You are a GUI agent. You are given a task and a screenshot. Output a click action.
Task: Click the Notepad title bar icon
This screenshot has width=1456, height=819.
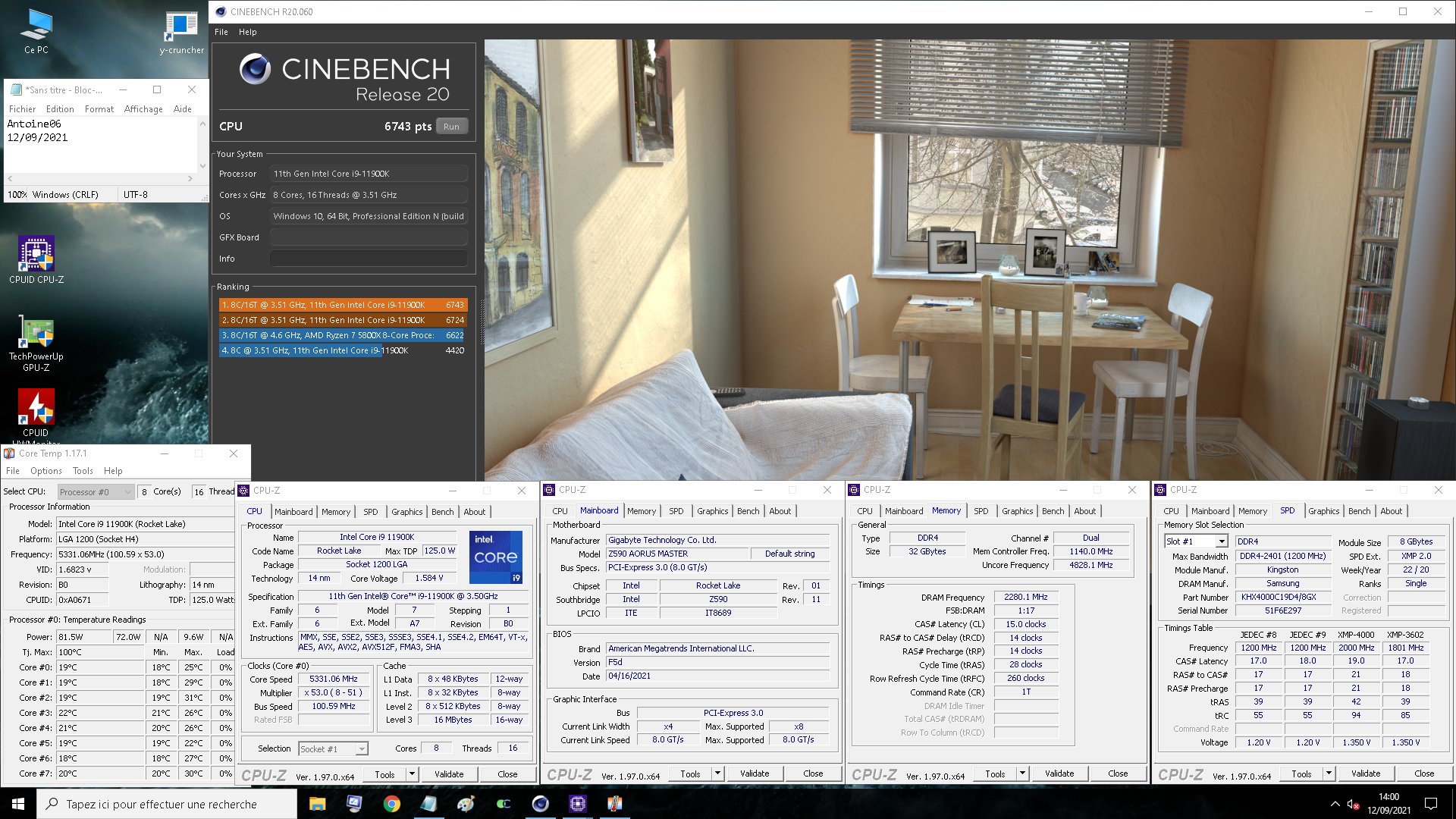[16, 89]
